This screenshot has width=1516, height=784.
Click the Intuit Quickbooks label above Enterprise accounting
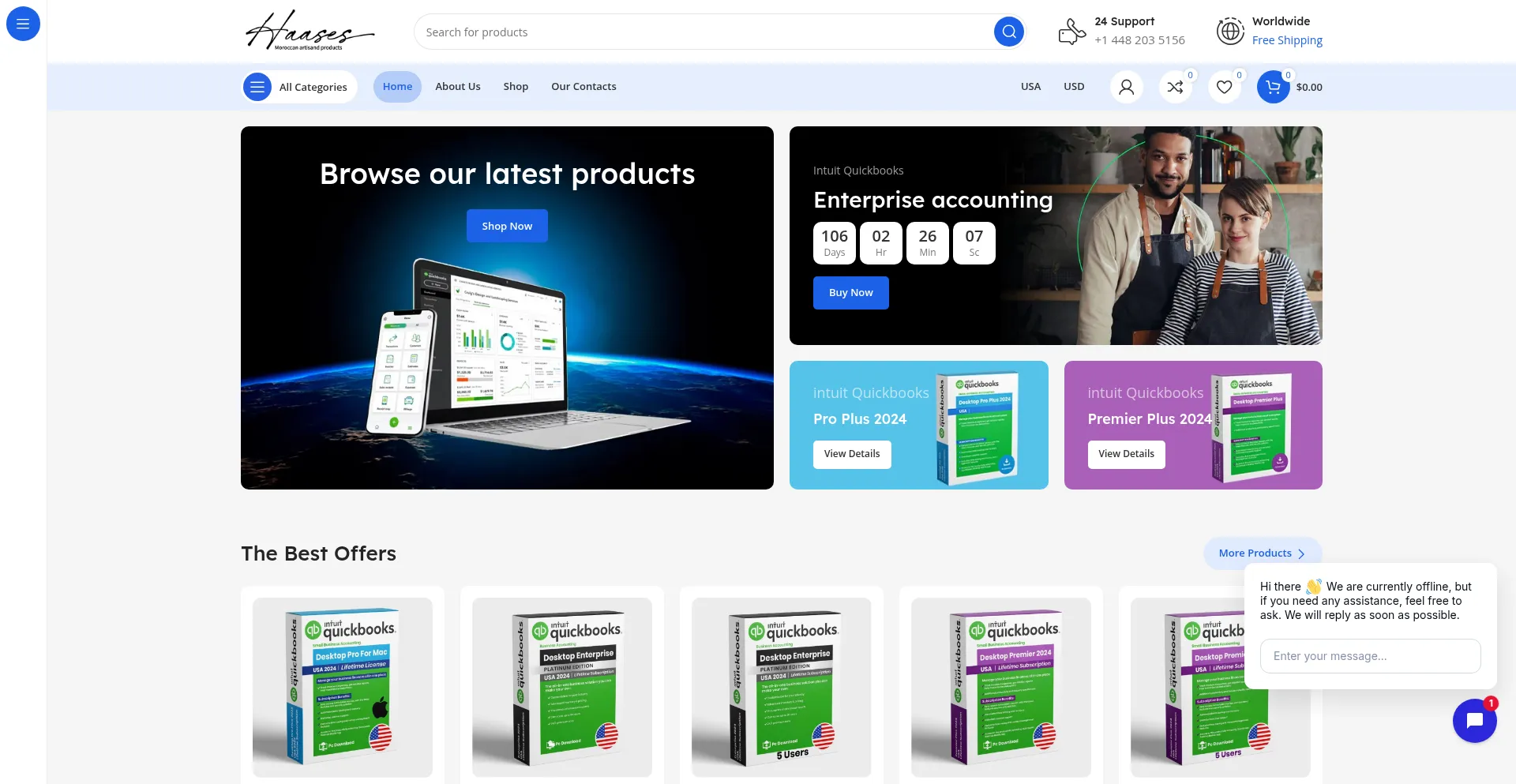(x=857, y=171)
